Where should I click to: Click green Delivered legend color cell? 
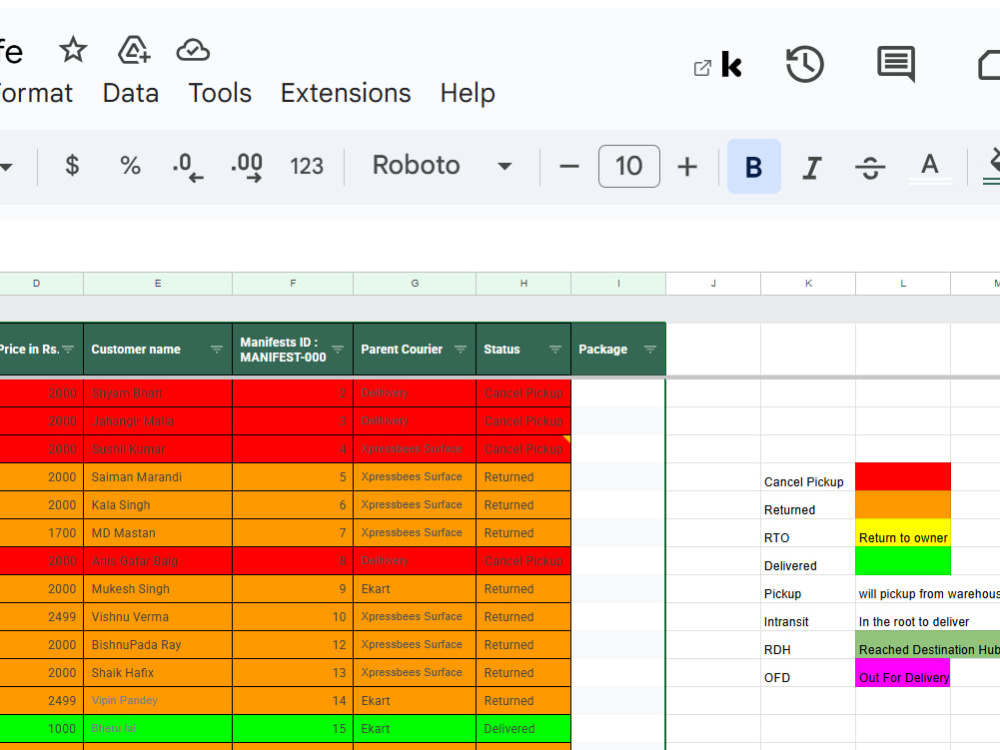click(902, 561)
